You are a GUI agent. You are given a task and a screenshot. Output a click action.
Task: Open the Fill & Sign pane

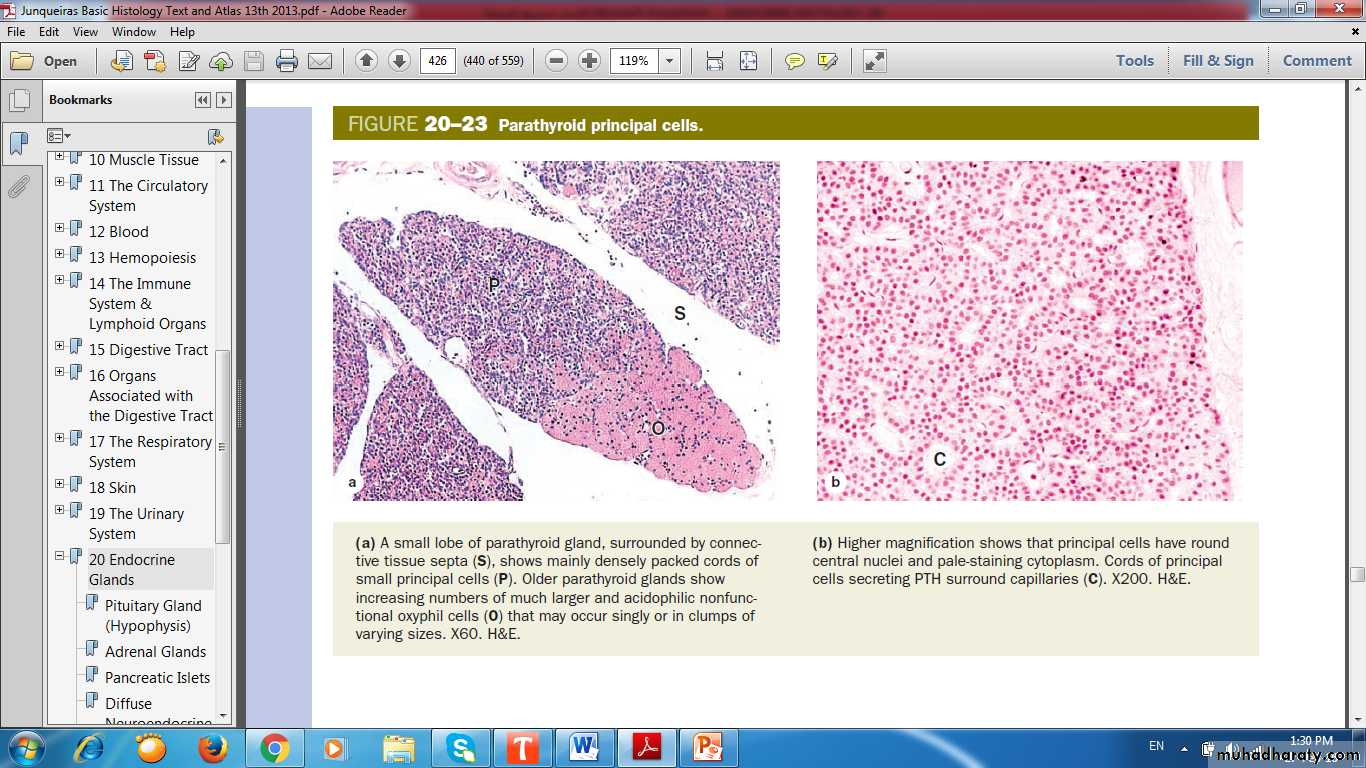tap(1217, 61)
